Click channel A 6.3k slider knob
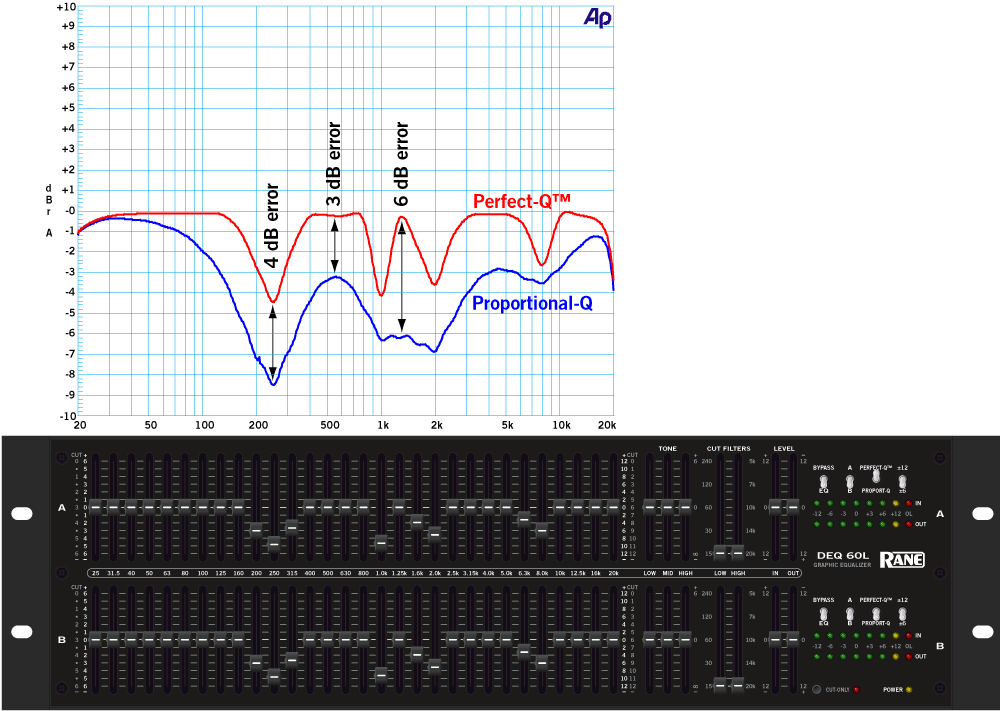The image size is (1000, 711). click(524, 519)
